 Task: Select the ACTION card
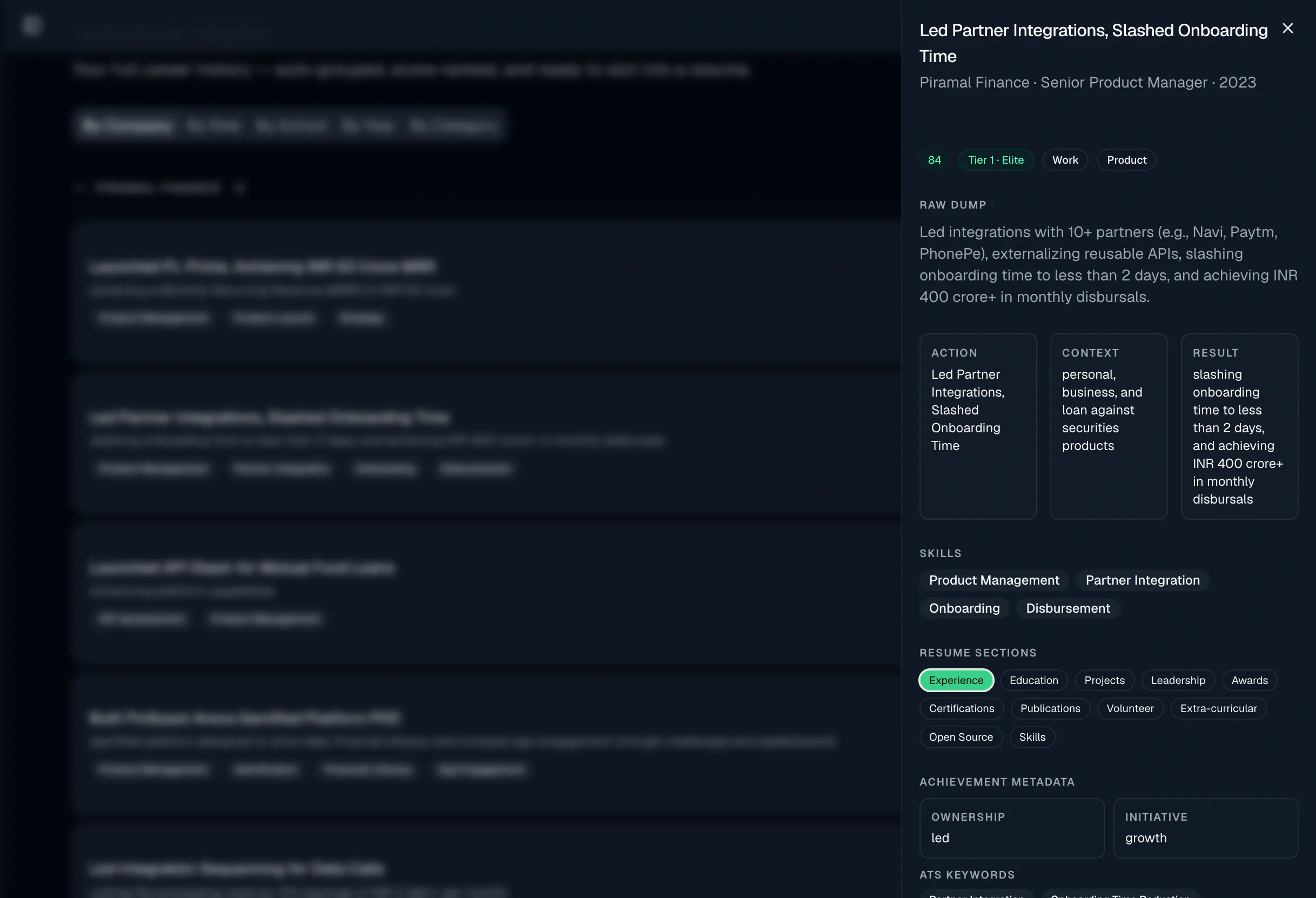(x=978, y=426)
